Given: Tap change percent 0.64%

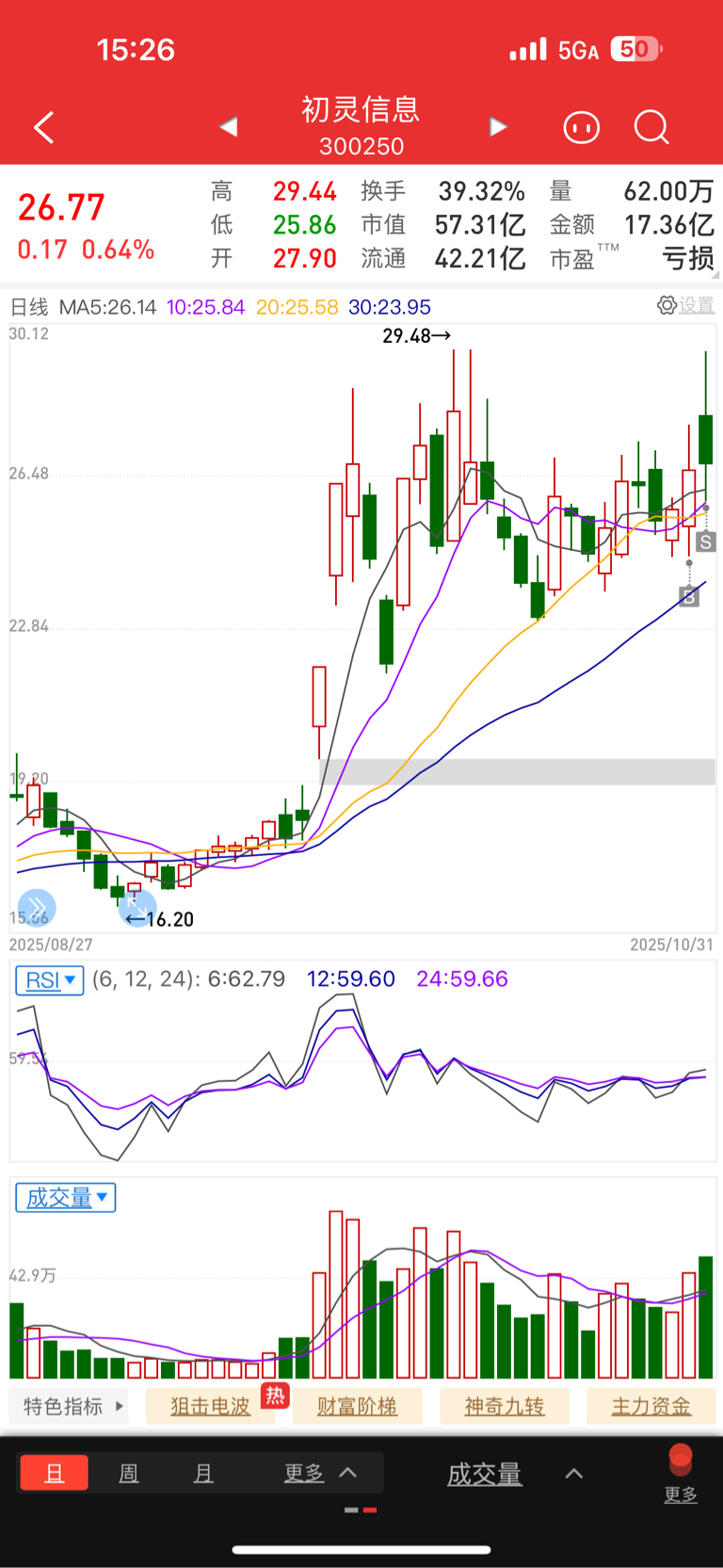Looking at the screenshot, I should click(119, 250).
